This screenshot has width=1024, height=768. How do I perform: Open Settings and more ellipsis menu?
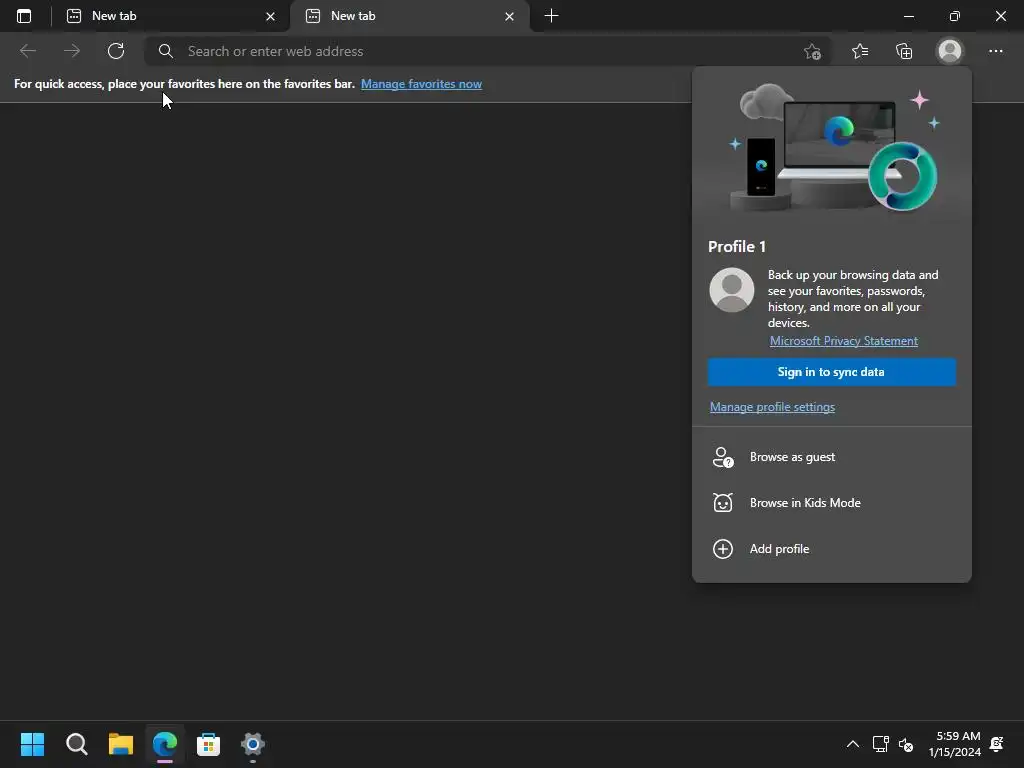(995, 51)
